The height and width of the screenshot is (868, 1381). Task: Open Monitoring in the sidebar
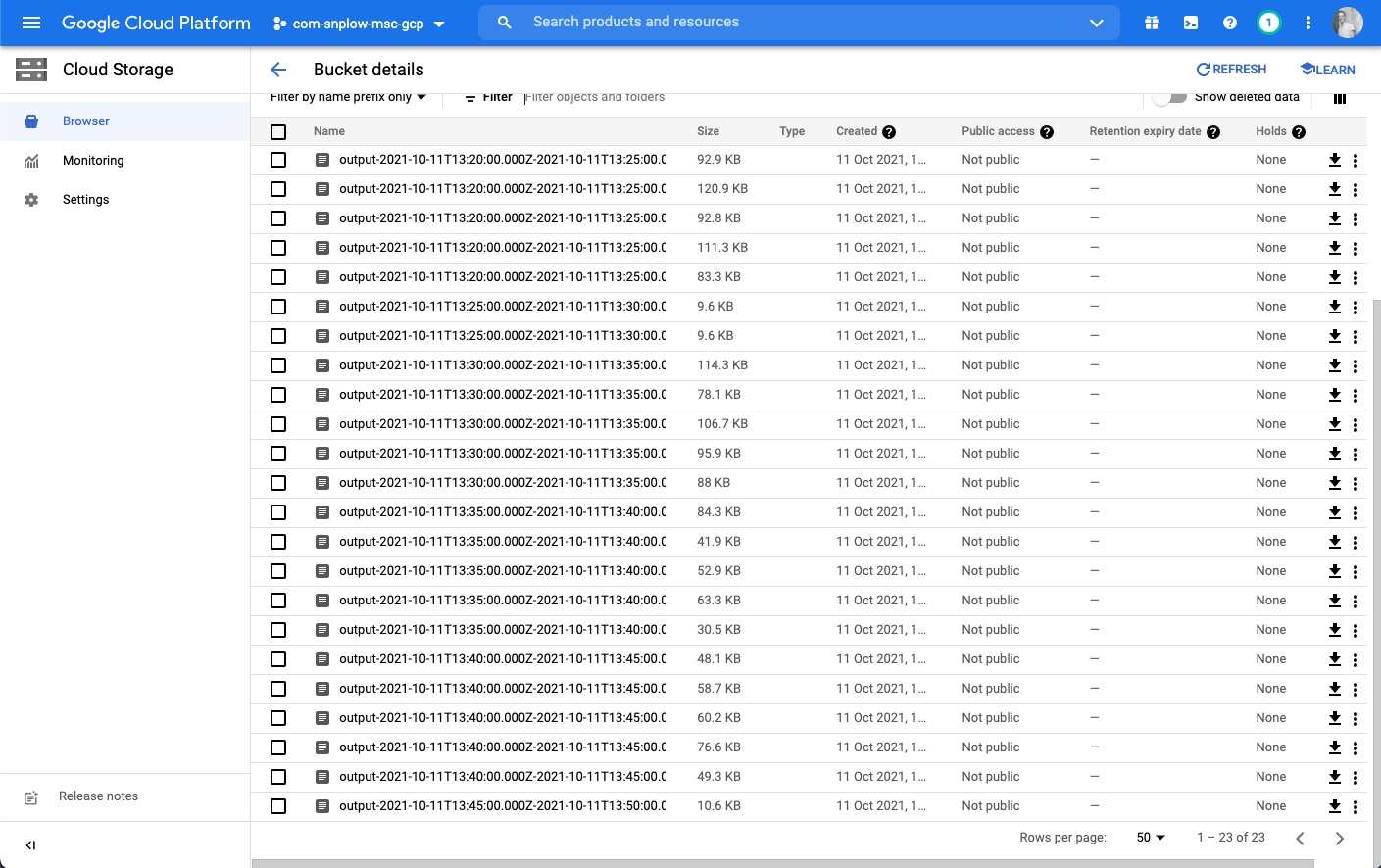tap(93, 161)
